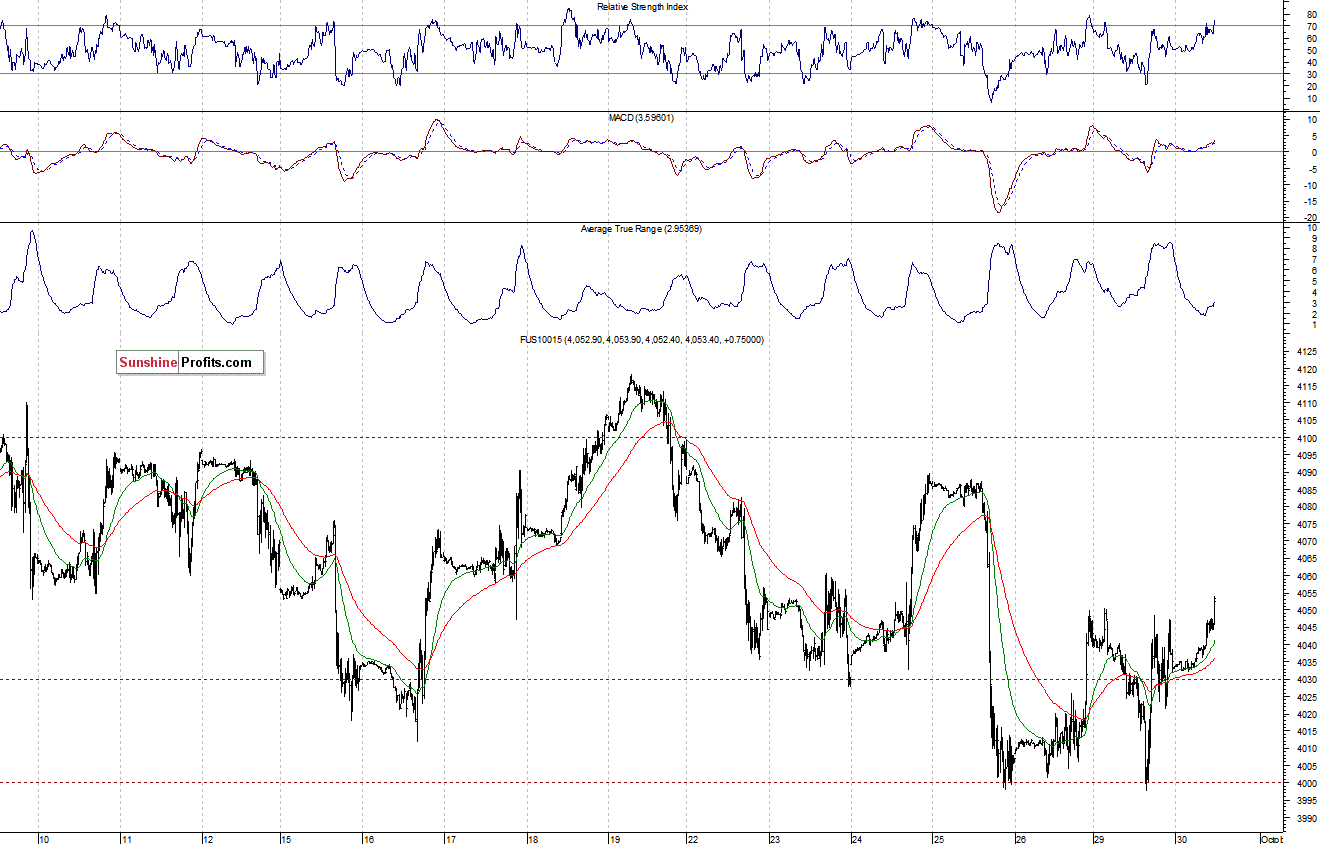Select date label 17 on time axis
The width and height of the screenshot is (1320, 844).
(x=450, y=838)
